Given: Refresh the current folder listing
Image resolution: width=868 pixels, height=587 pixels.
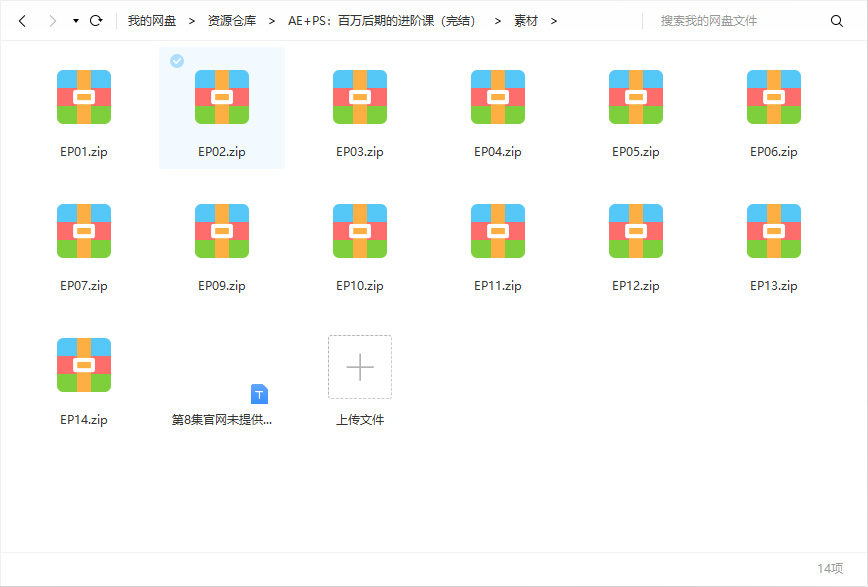Looking at the screenshot, I should pos(96,20).
